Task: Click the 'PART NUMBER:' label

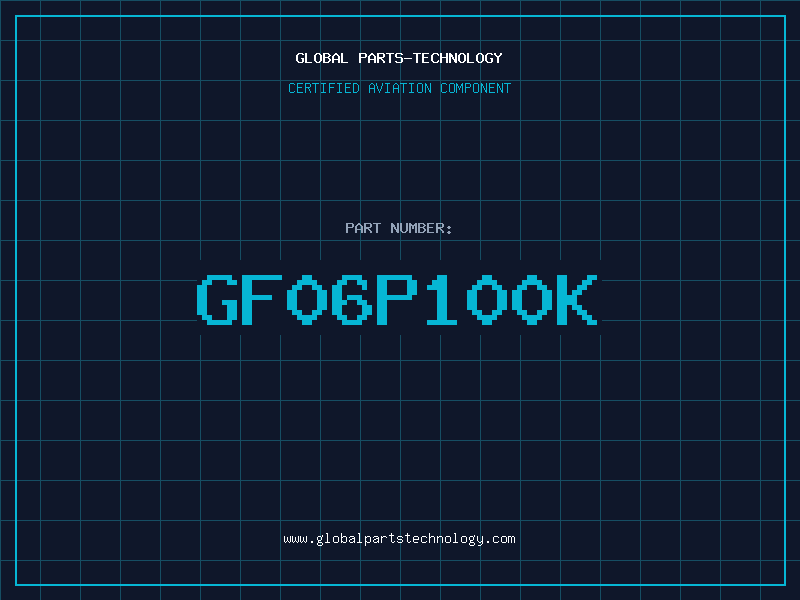Action: coord(399,228)
